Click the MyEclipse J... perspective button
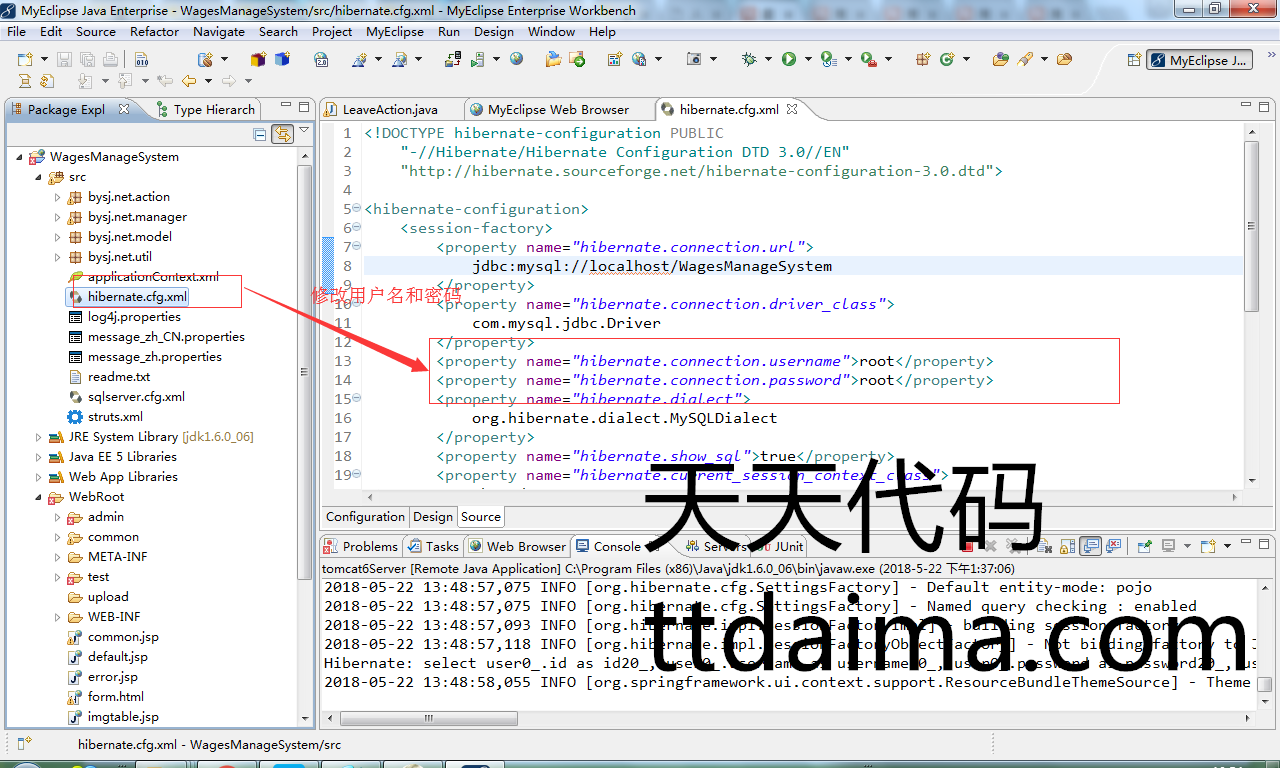 (1200, 60)
